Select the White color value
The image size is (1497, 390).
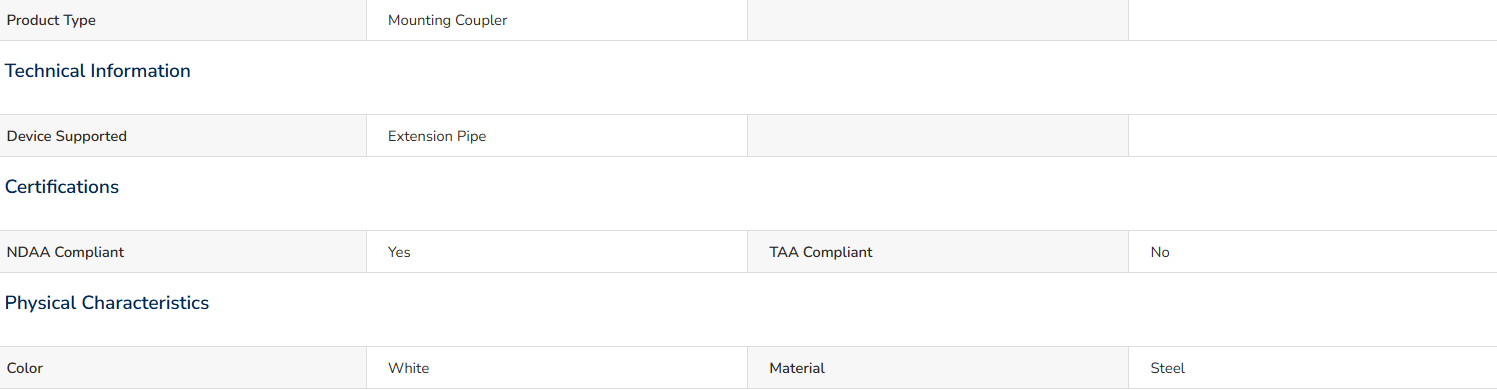click(408, 368)
